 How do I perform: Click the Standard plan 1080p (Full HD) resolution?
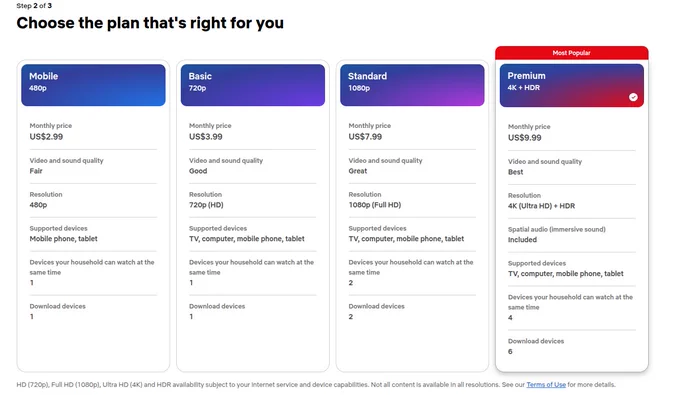[x=375, y=205]
